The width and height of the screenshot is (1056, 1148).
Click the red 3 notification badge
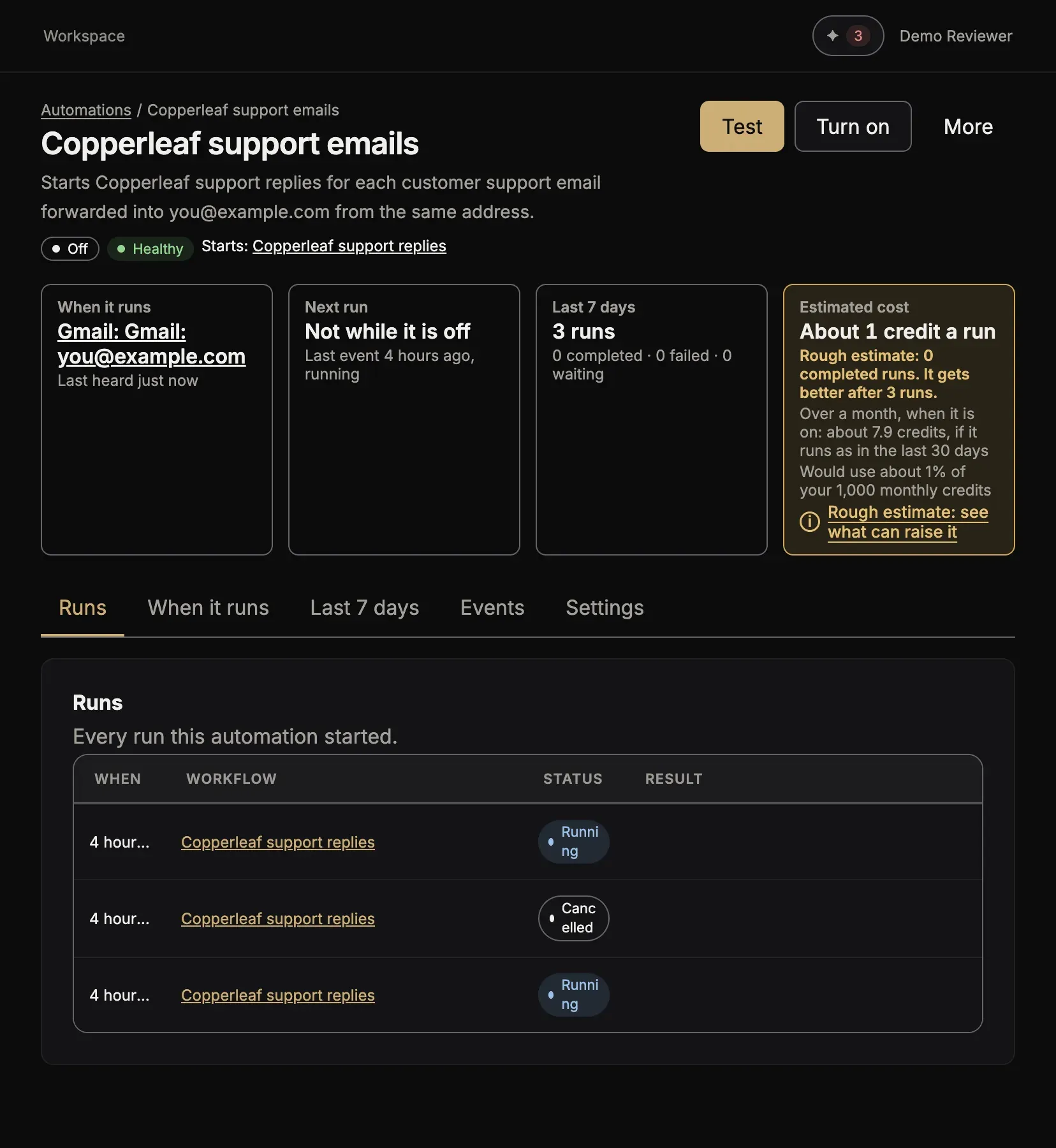(858, 36)
